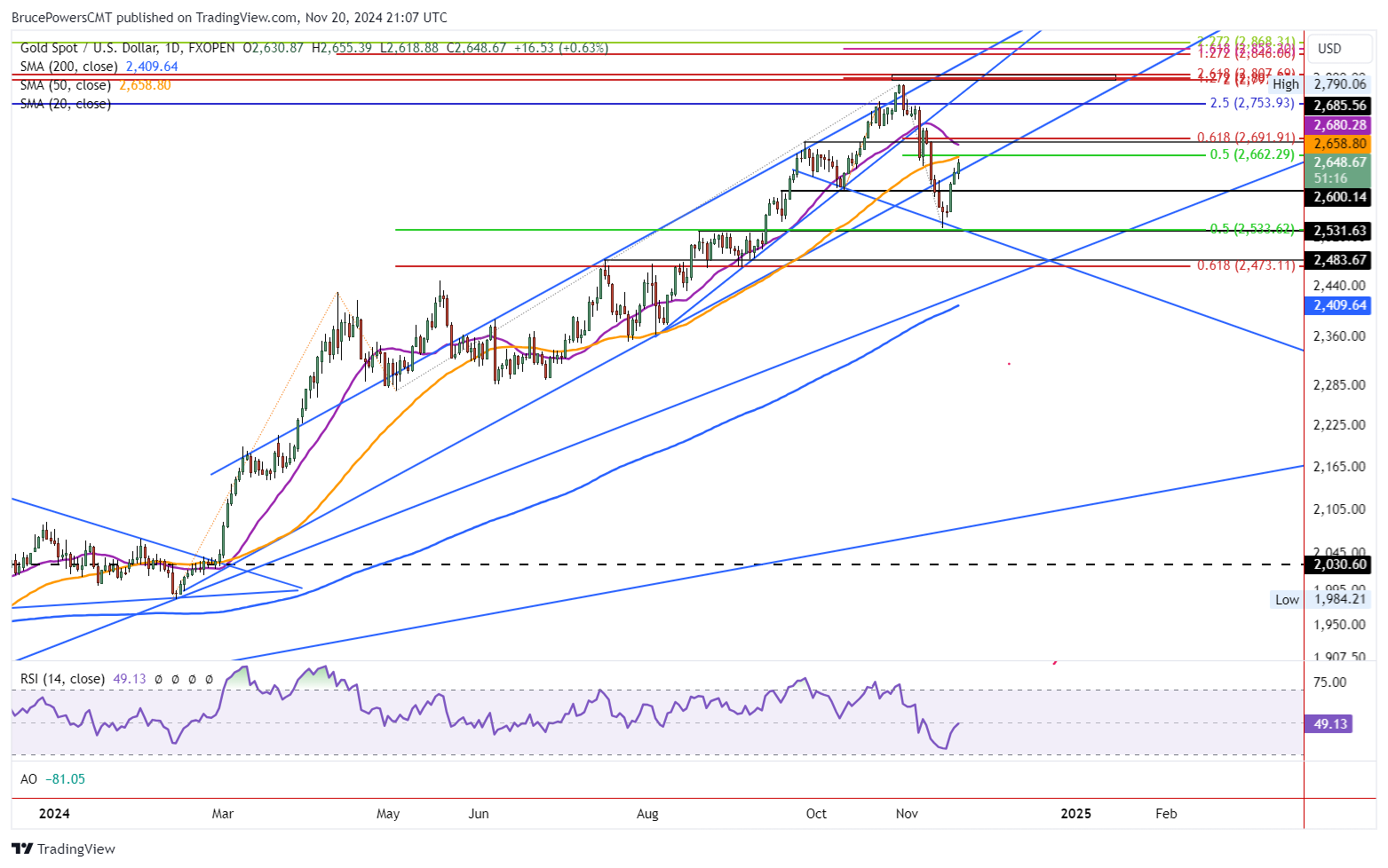The width and height of the screenshot is (1388, 868).
Task: Click the TradingView logo at bottom left
Action: [x=63, y=848]
